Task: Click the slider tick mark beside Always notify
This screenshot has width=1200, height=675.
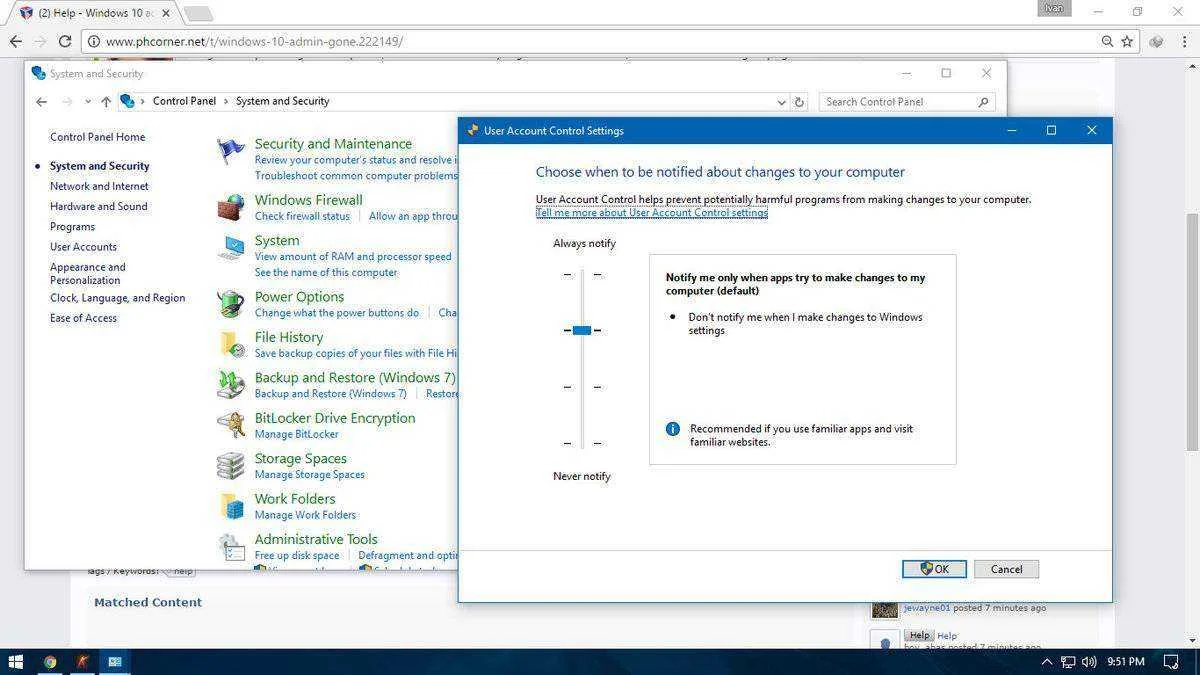Action: click(582, 274)
